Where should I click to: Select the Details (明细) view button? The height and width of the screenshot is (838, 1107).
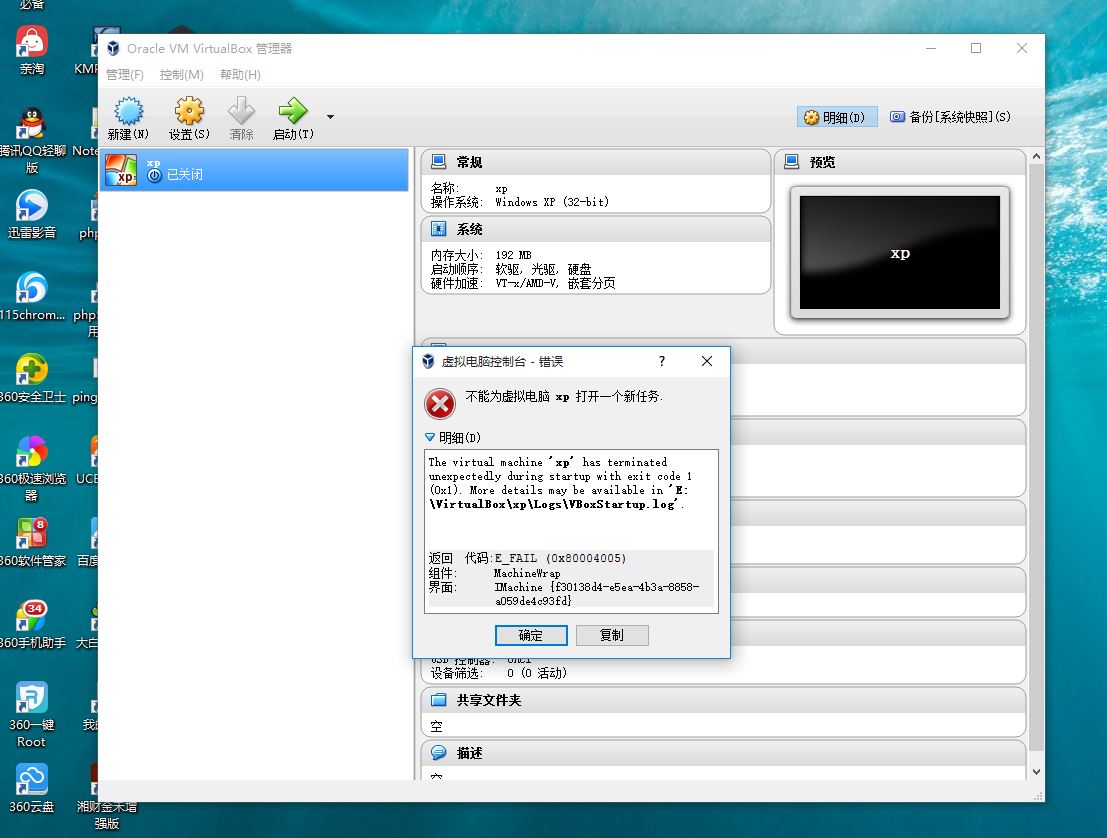[x=837, y=117]
